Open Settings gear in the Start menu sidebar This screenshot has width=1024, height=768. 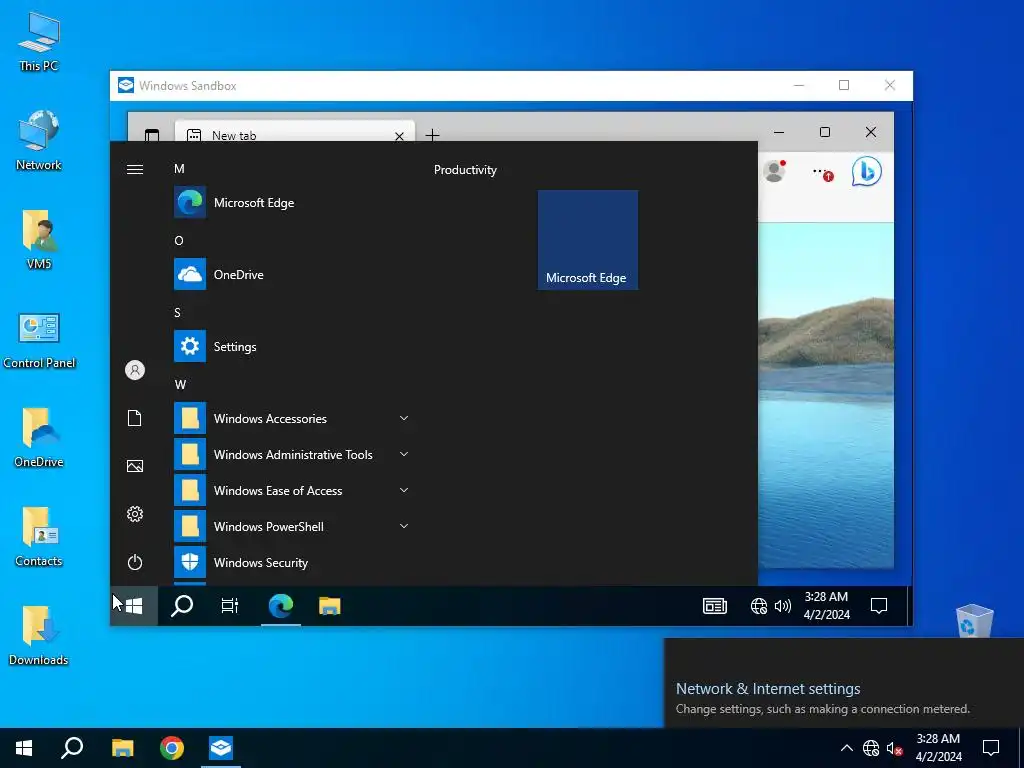tap(135, 514)
